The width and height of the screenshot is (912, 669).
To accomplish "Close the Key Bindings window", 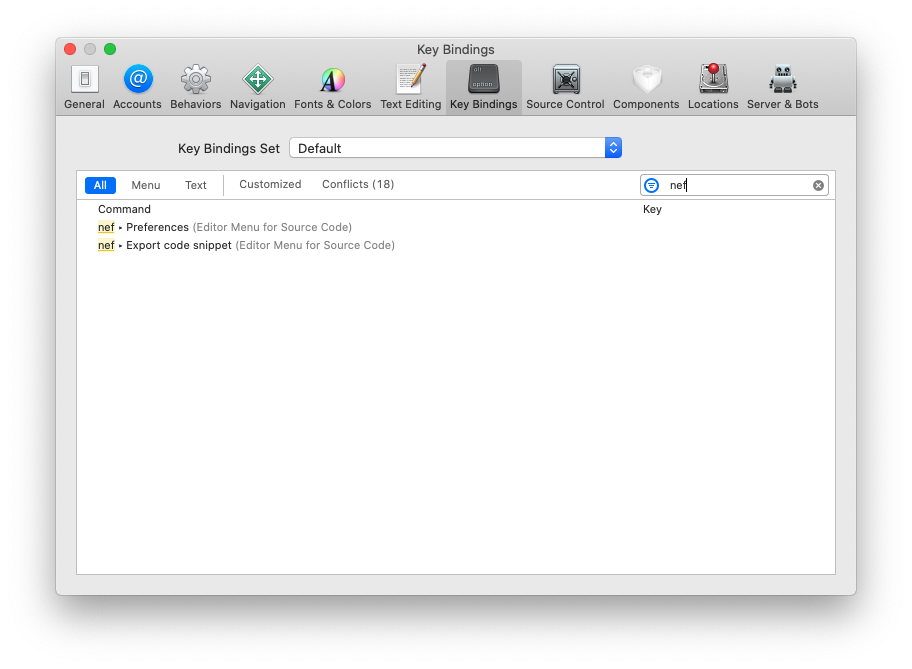I will [70, 49].
